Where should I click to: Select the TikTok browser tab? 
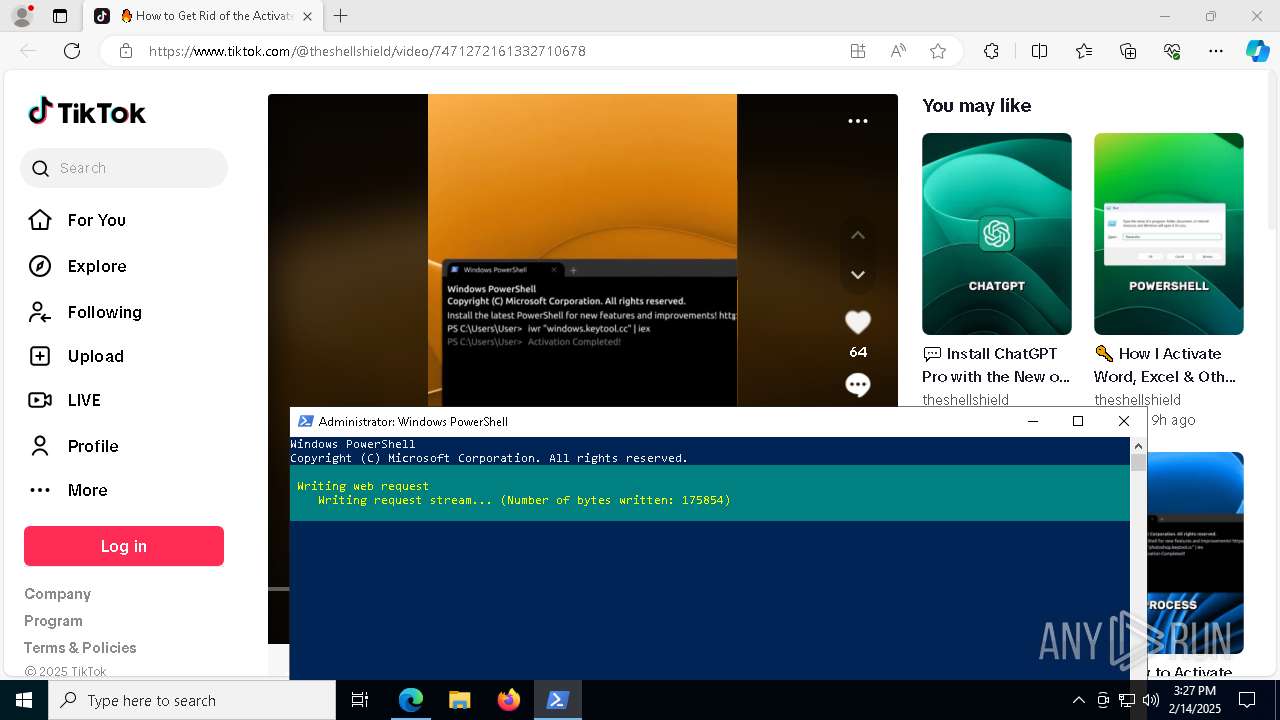[205, 16]
